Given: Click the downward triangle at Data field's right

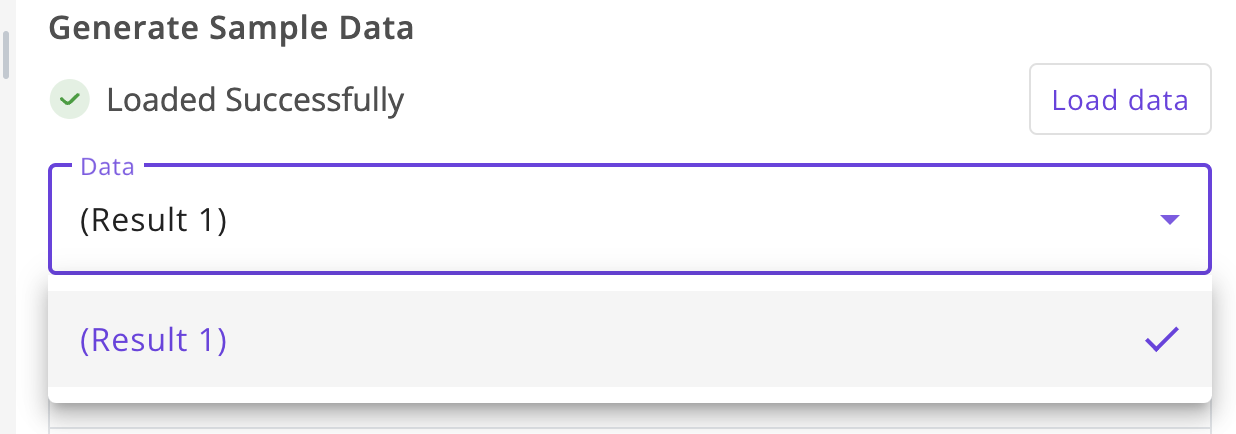Looking at the screenshot, I should [1169, 220].
